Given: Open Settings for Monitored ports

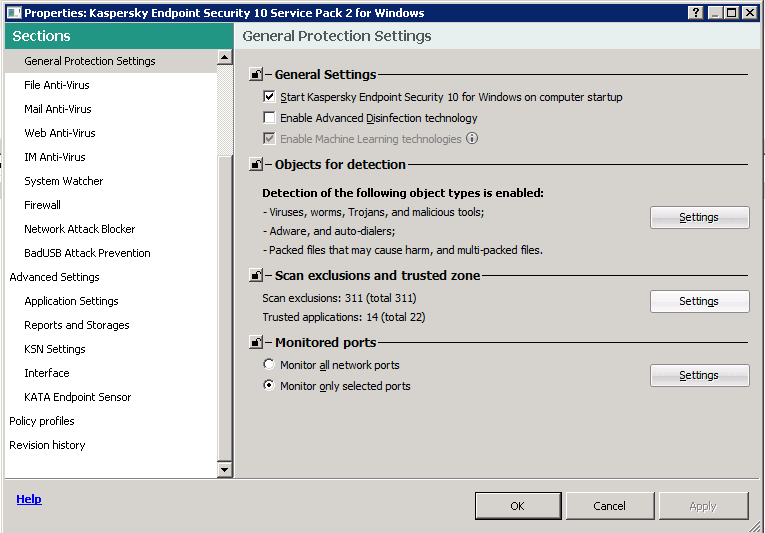Looking at the screenshot, I should [x=699, y=375].
